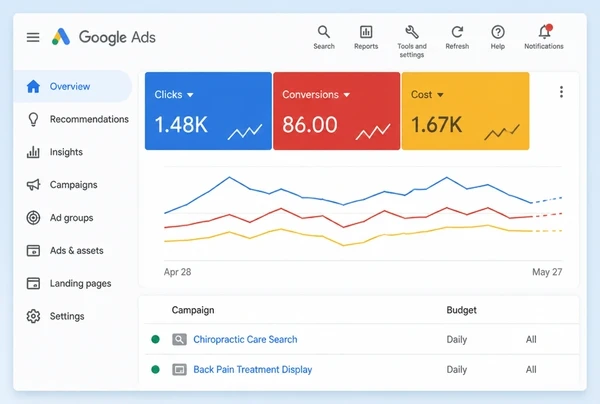The width and height of the screenshot is (600, 404).
Task: Click the 86.00 conversions value
Action: (310, 125)
